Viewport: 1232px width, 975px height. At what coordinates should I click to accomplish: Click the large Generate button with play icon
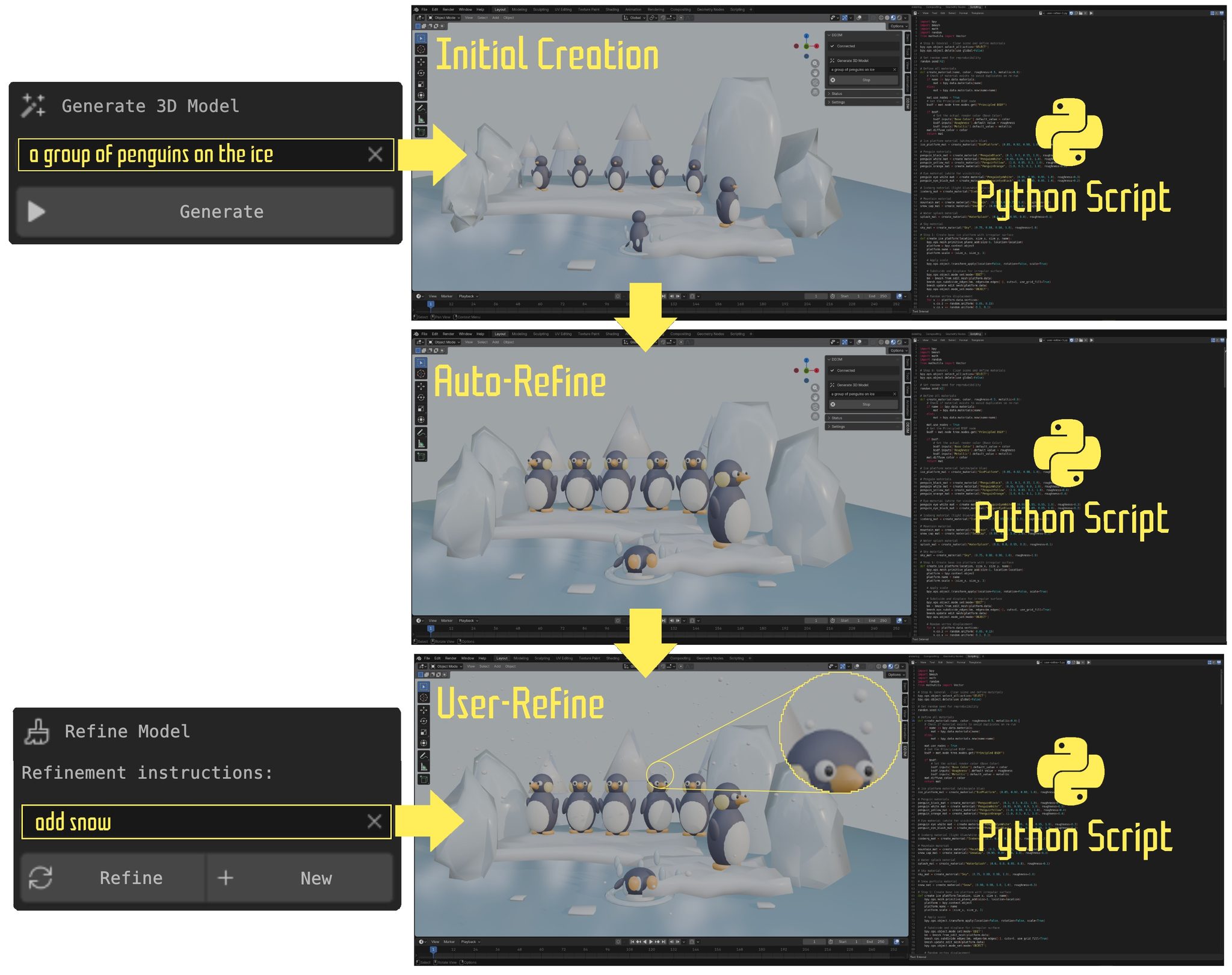[x=206, y=212]
